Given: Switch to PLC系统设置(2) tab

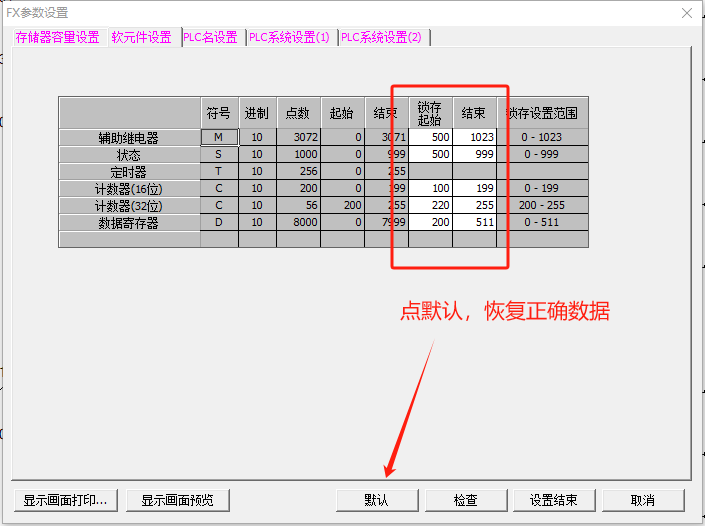Looking at the screenshot, I should [x=381, y=37].
